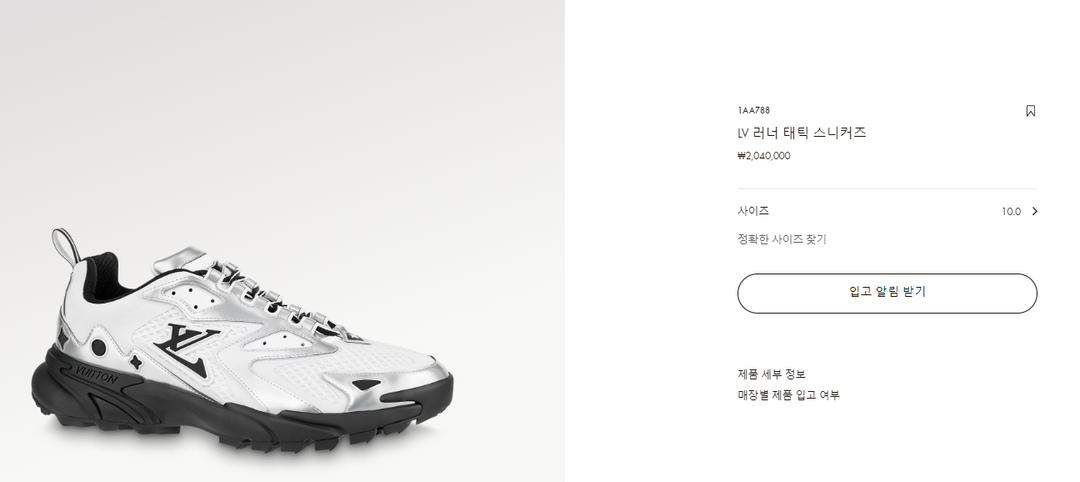Click the black monogram flower on side

pos(137,363)
